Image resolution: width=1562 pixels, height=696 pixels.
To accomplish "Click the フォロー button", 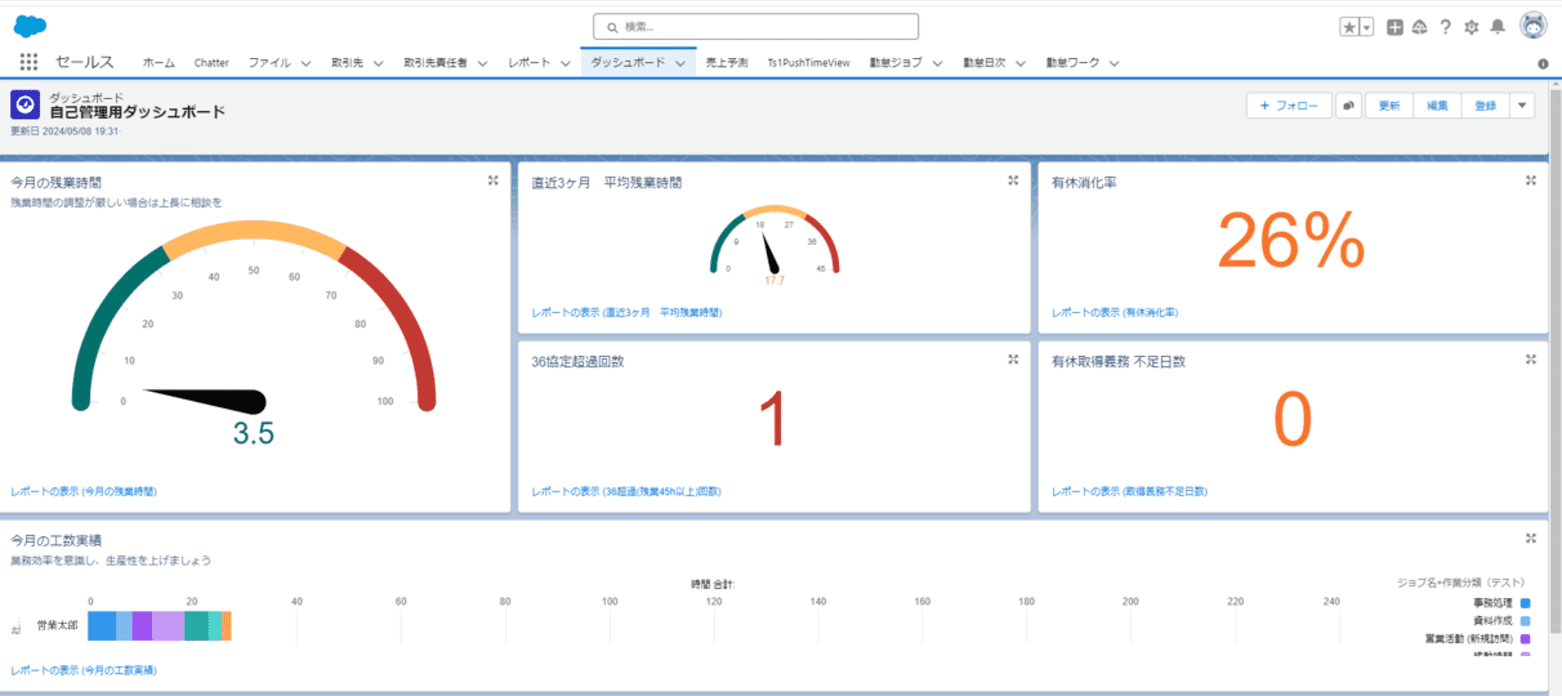I will pos(1289,104).
